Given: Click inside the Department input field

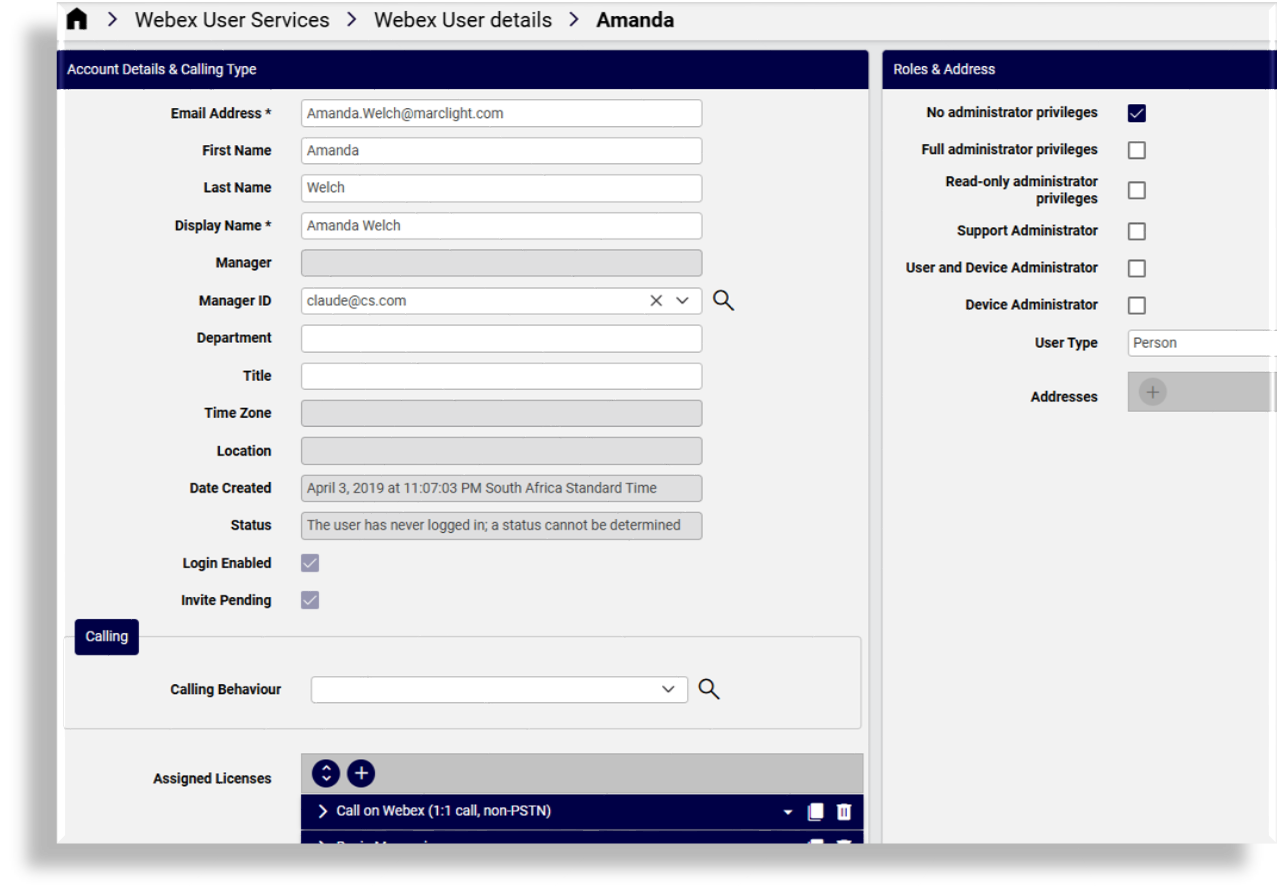Looking at the screenshot, I should (500, 337).
